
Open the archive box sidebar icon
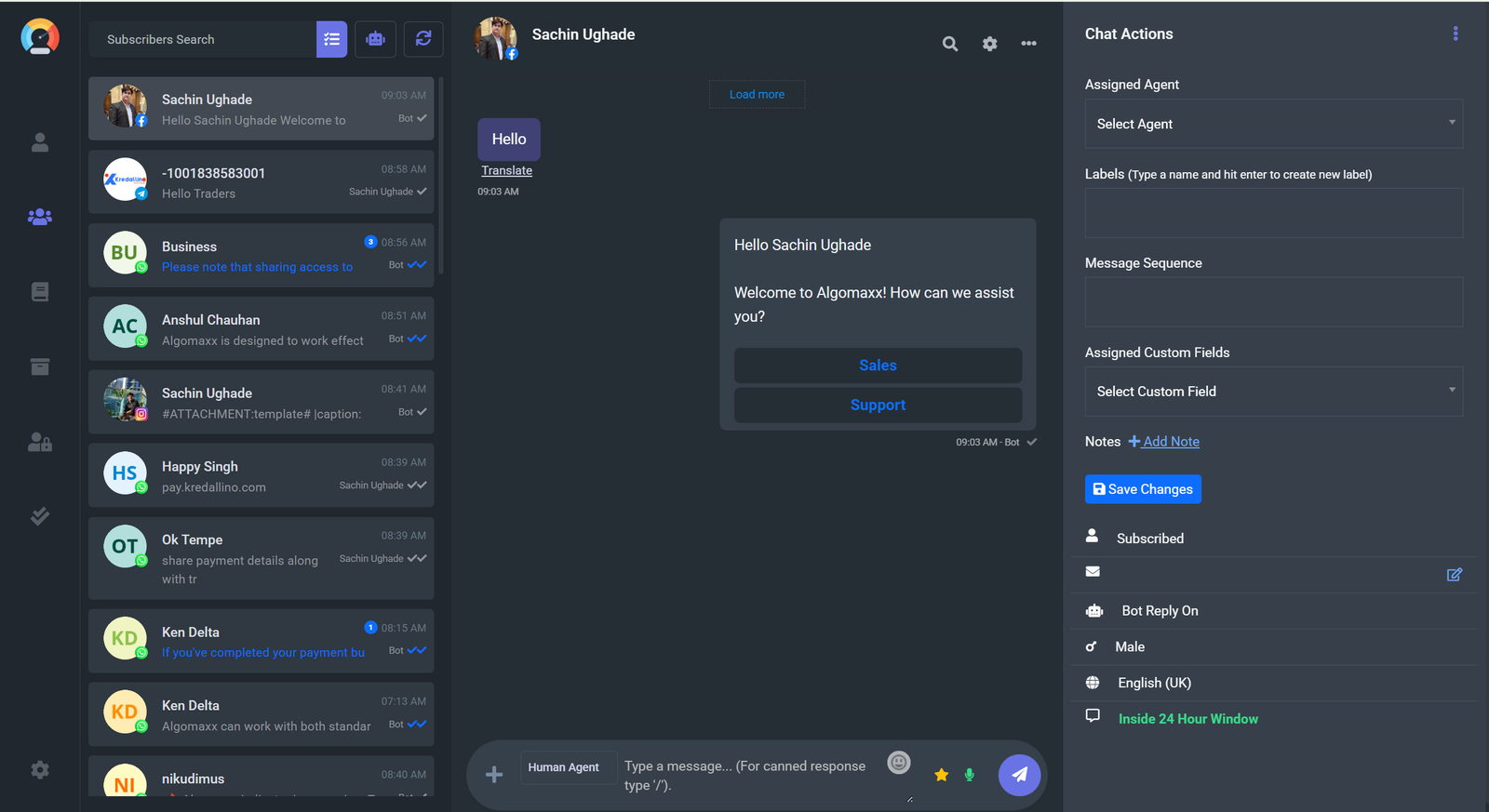(x=40, y=366)
